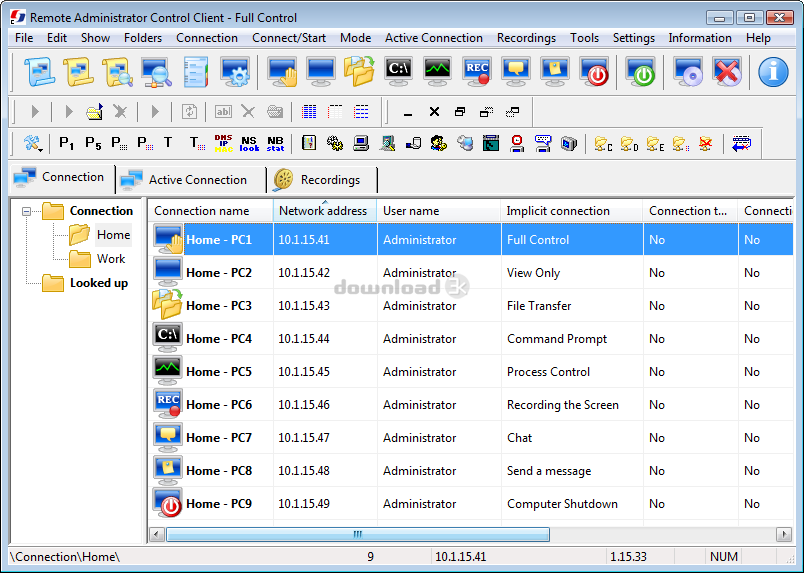Click the blue Information circle icon
The image size is (804, 573).
click(x=773, y=72)
